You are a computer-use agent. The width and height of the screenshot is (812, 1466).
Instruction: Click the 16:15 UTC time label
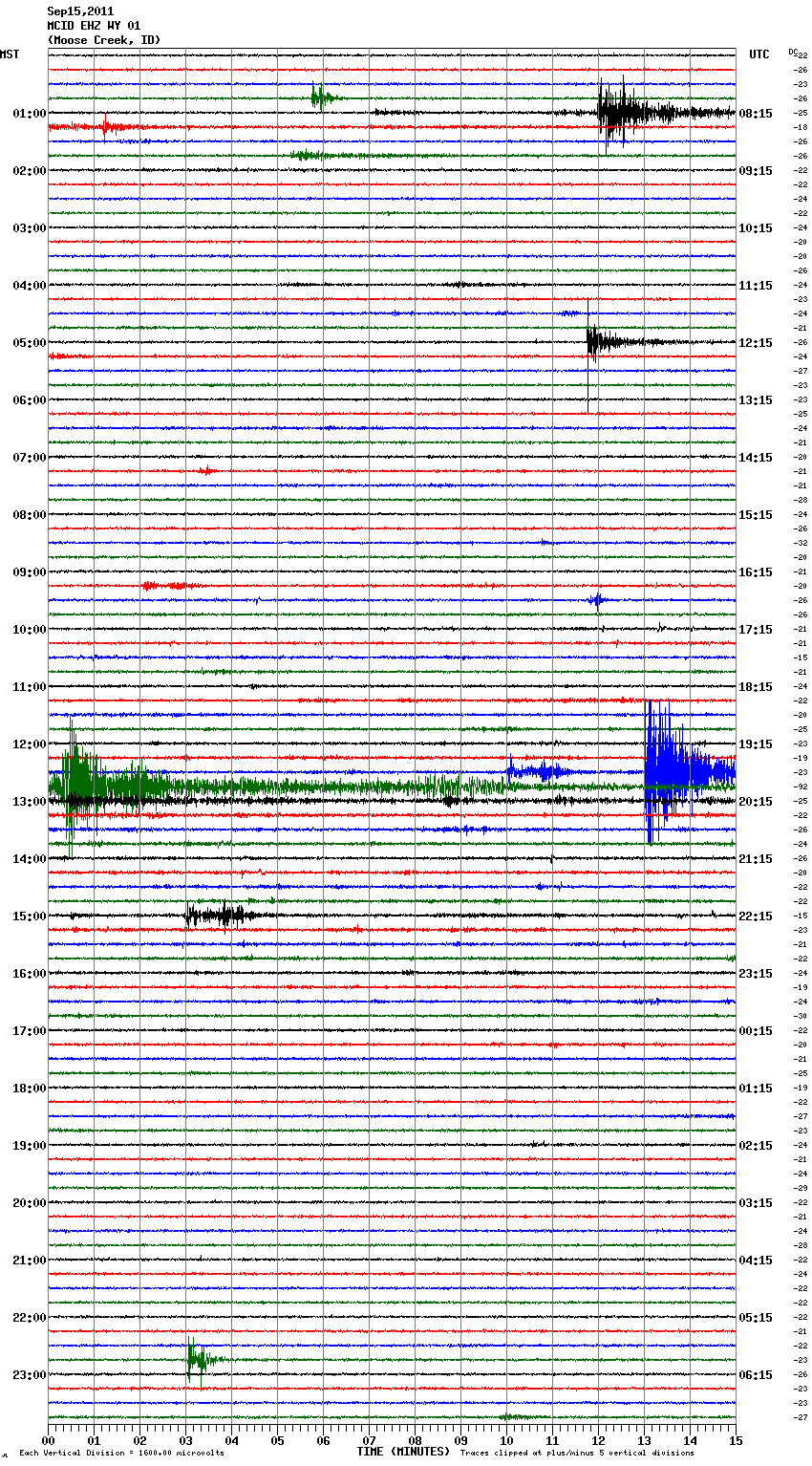756,572
